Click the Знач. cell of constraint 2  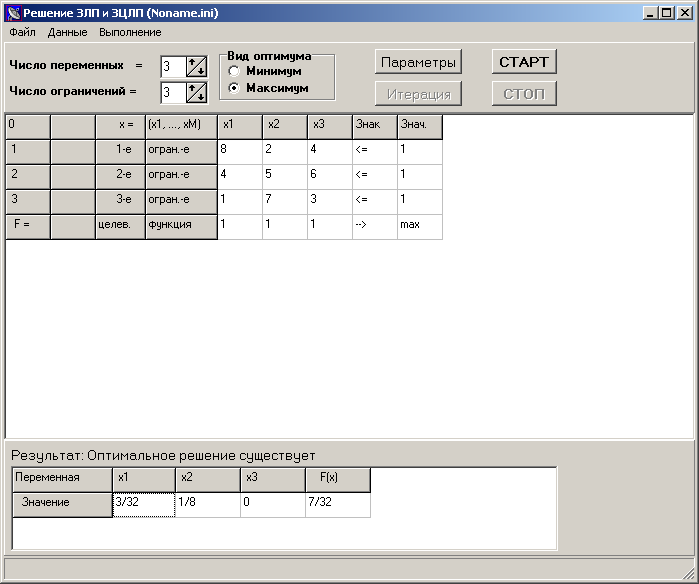point(420,177)
